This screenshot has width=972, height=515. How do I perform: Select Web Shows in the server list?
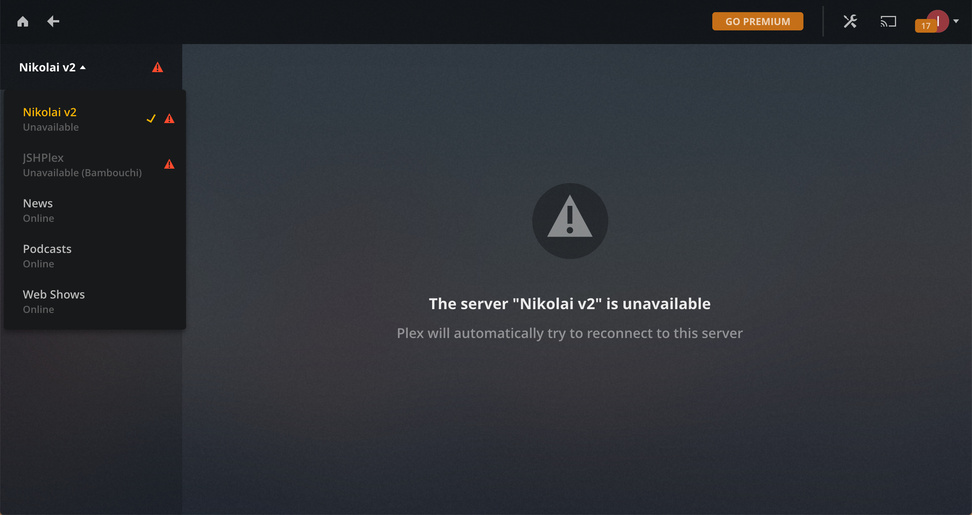point(95,301)
